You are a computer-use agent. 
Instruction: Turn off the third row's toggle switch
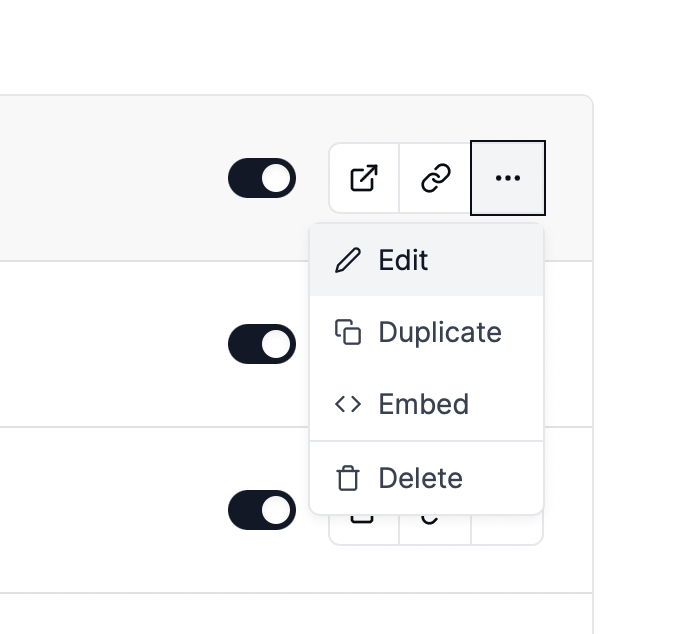click(x=262, y=510)
